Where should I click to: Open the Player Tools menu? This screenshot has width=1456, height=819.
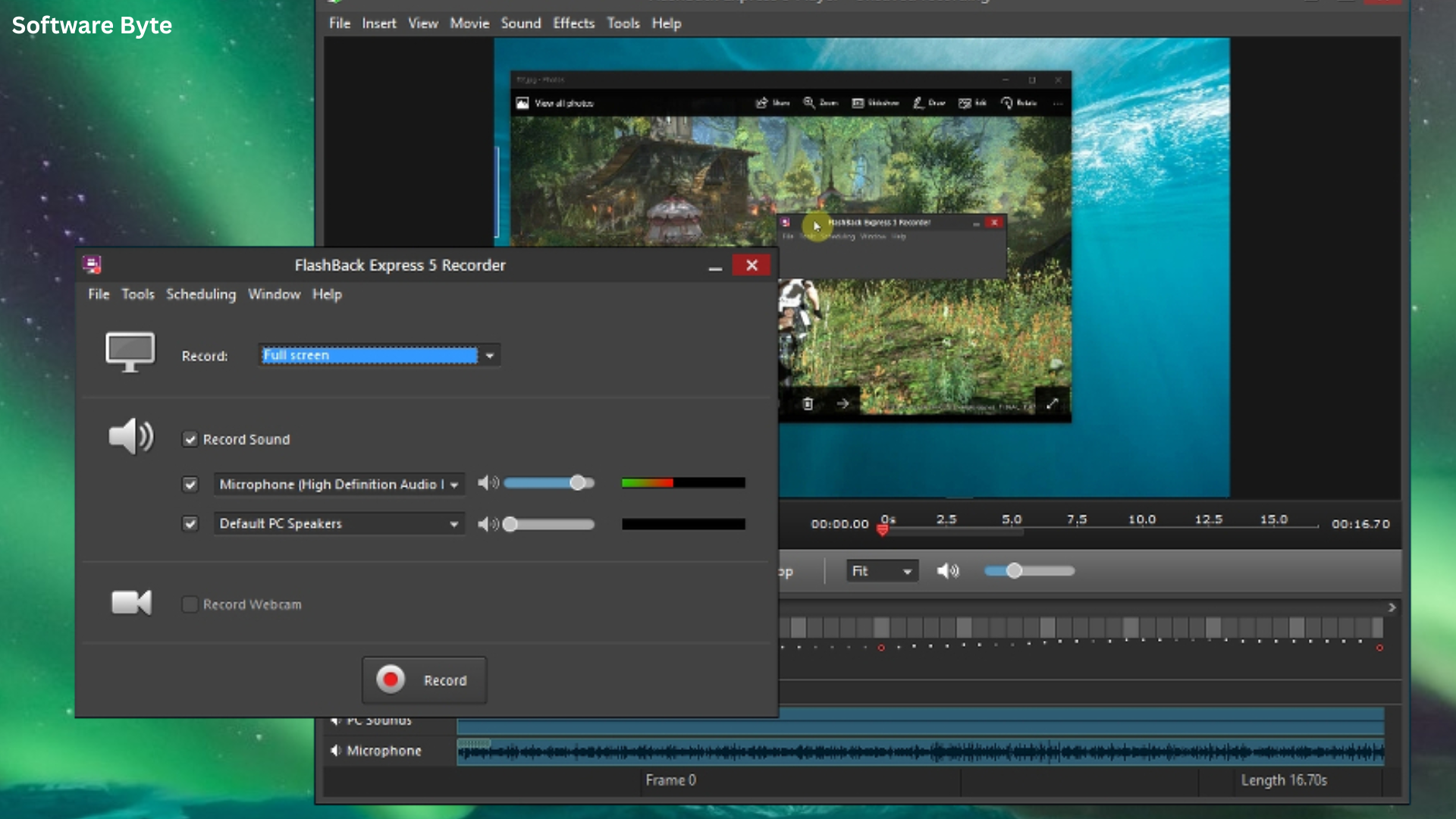(x=623, y=24)
